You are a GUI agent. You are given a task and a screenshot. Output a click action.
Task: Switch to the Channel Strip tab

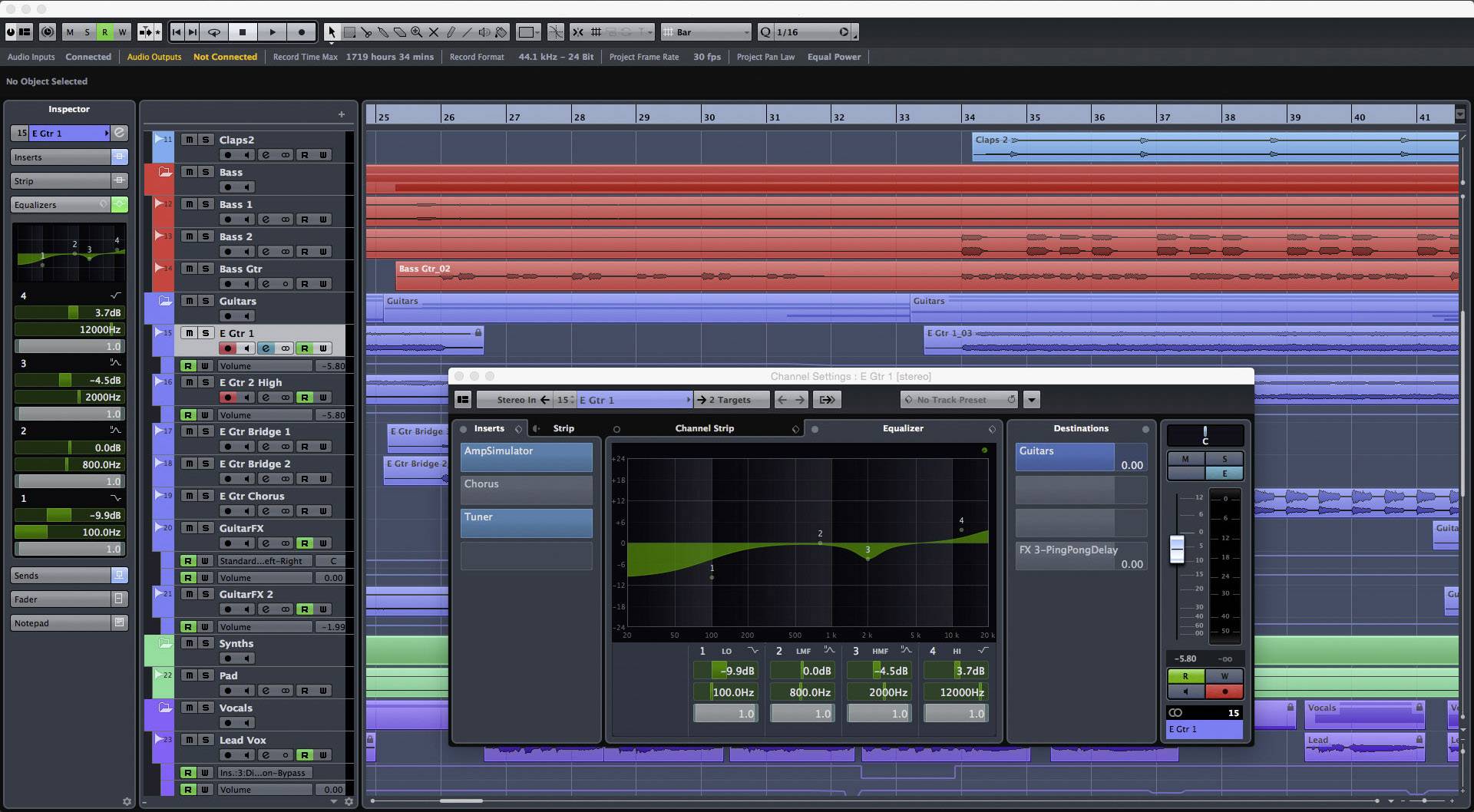point(704,428)
